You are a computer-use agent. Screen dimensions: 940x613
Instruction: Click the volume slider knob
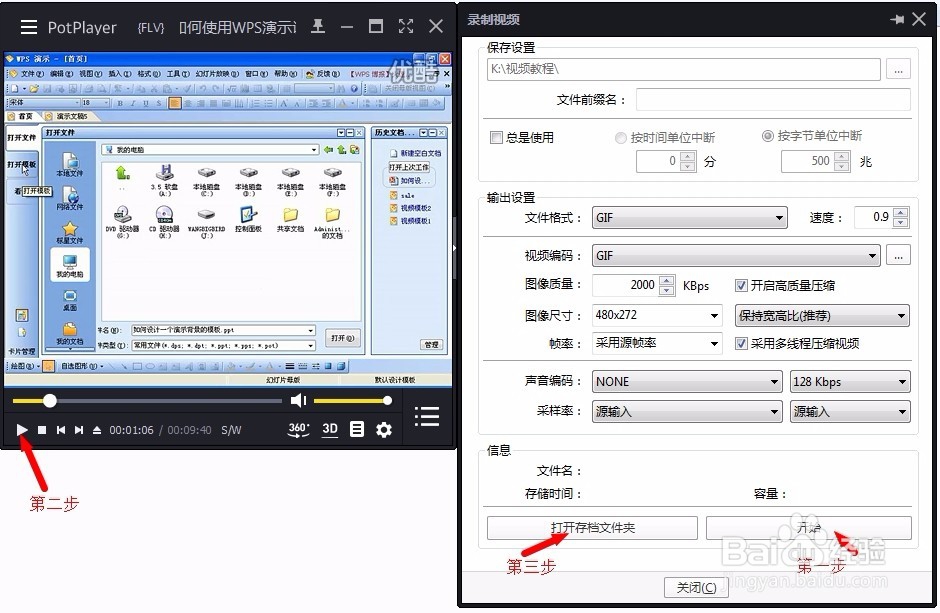[387, 400]
